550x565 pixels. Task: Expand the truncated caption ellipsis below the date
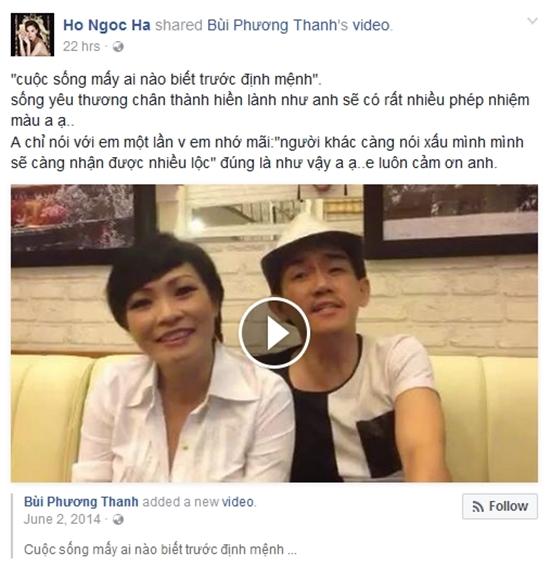coord(292,550)
